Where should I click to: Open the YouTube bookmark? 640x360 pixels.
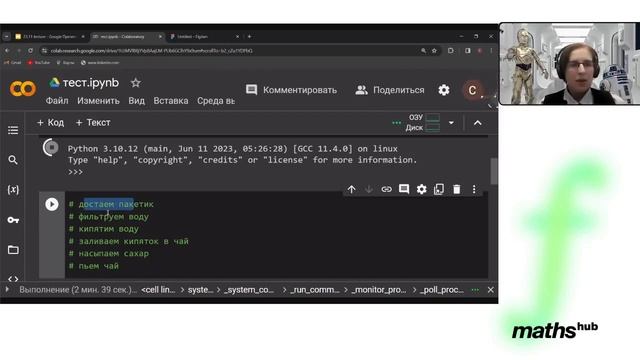(39, 62)
